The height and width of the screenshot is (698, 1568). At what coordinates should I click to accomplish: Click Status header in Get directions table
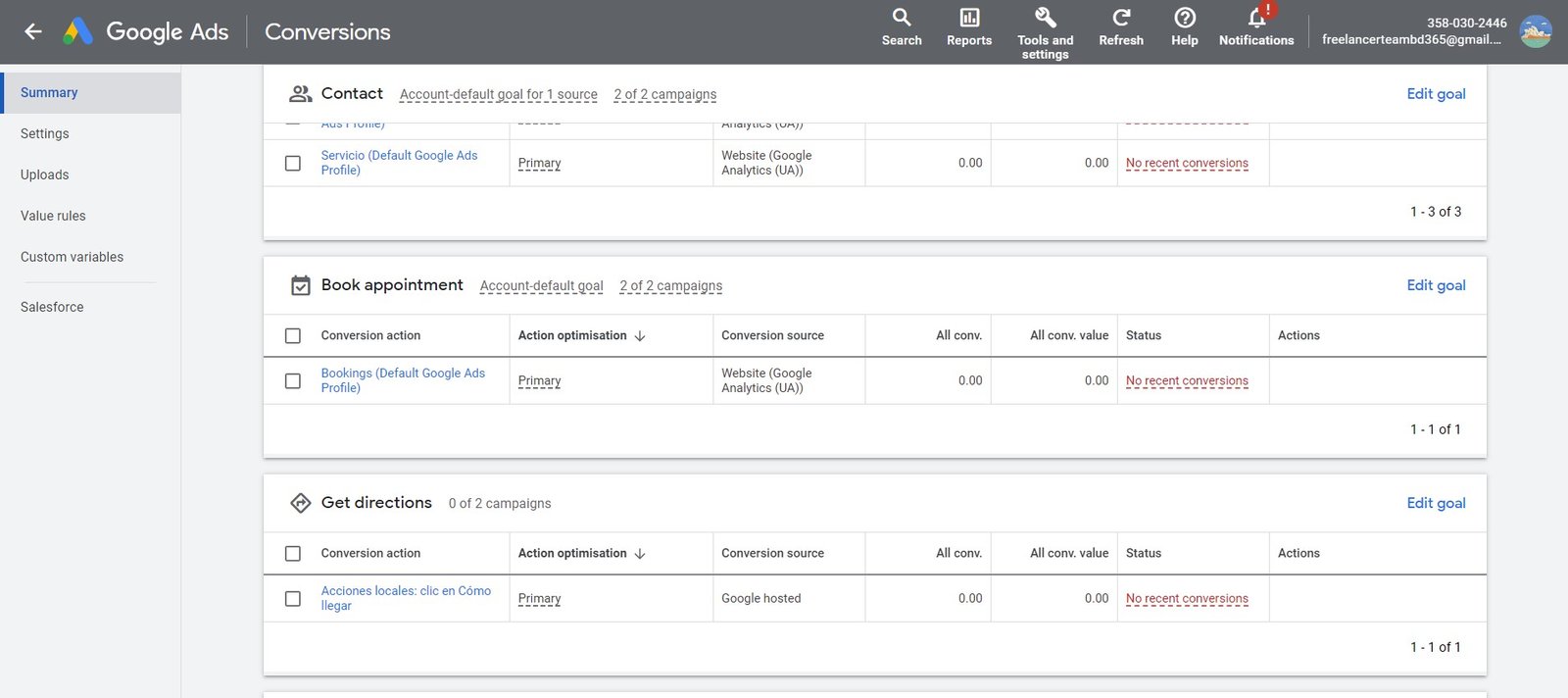[x=1143, y=553]
